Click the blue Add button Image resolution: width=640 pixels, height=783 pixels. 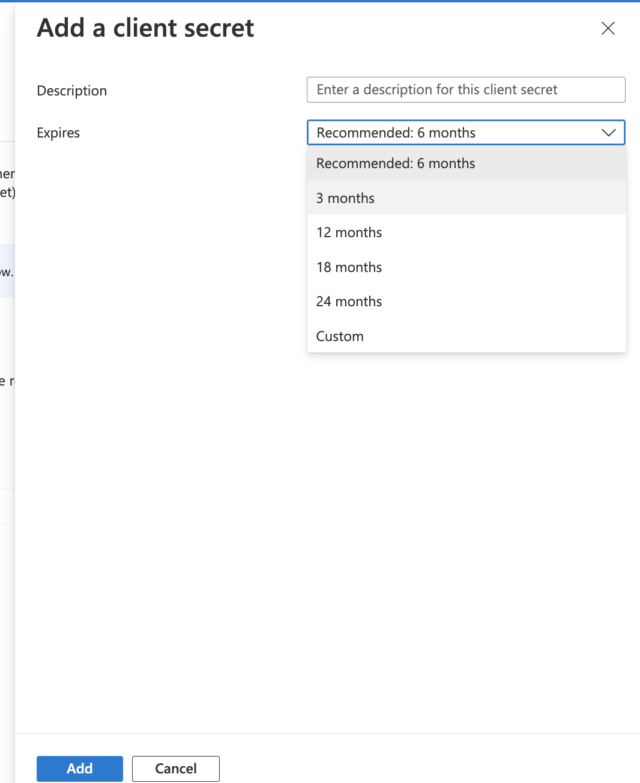click(x=79, y=769)
